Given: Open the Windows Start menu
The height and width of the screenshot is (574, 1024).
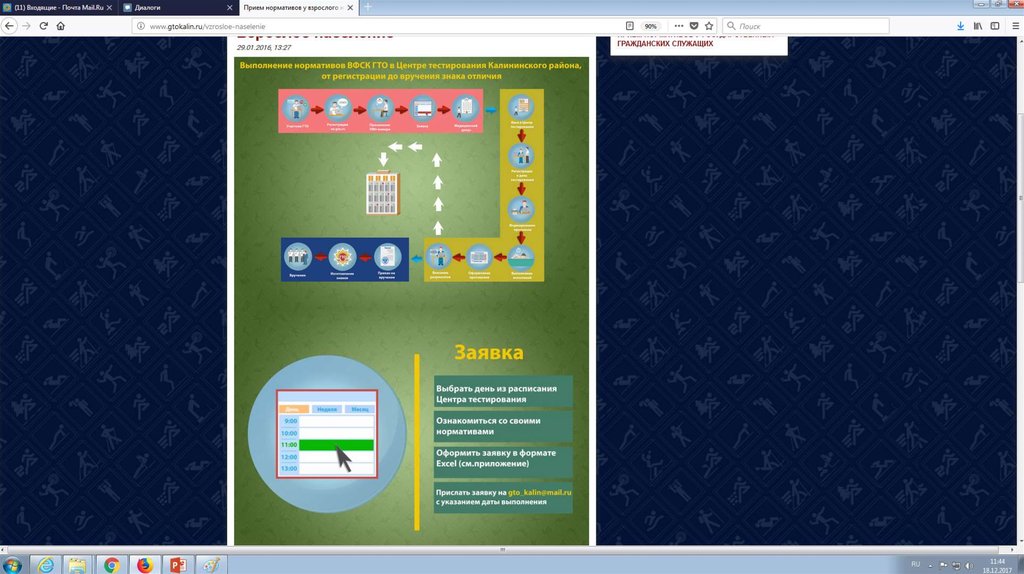Looking at the screenshot, I should point(12,565).
